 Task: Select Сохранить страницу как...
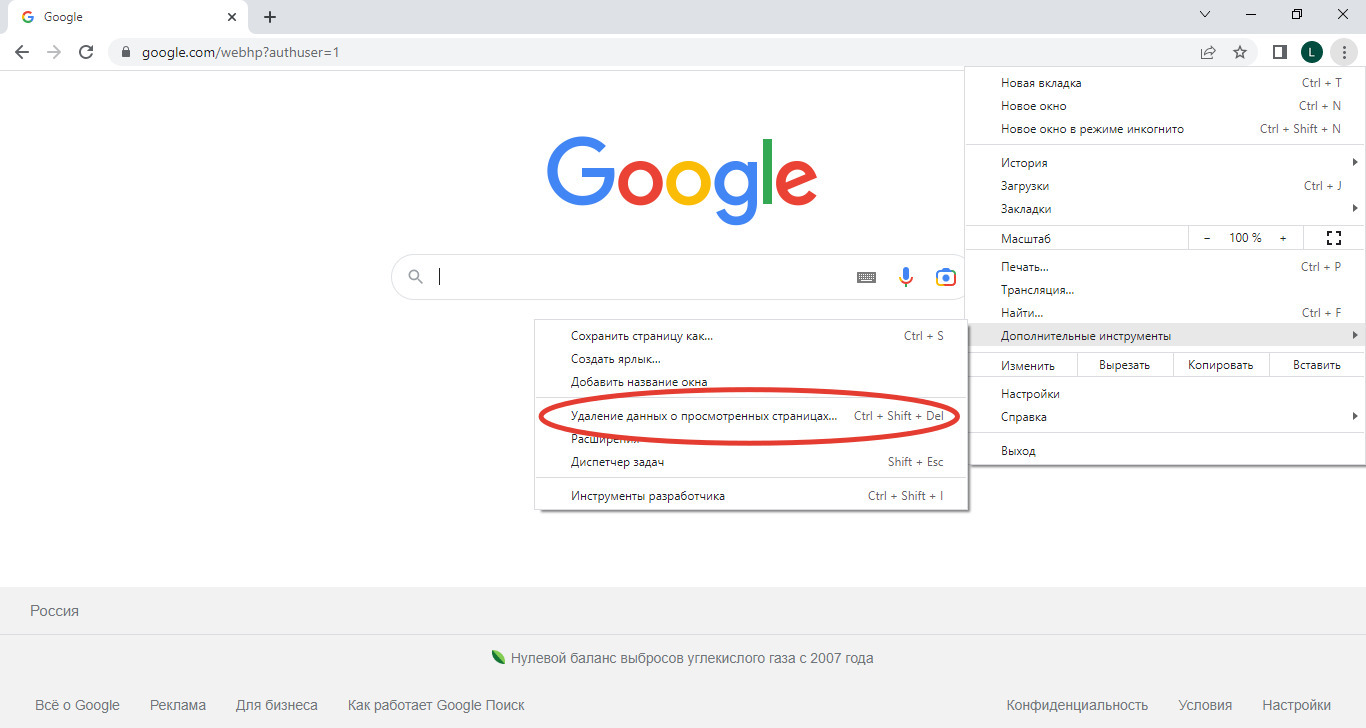click(751, 336)
